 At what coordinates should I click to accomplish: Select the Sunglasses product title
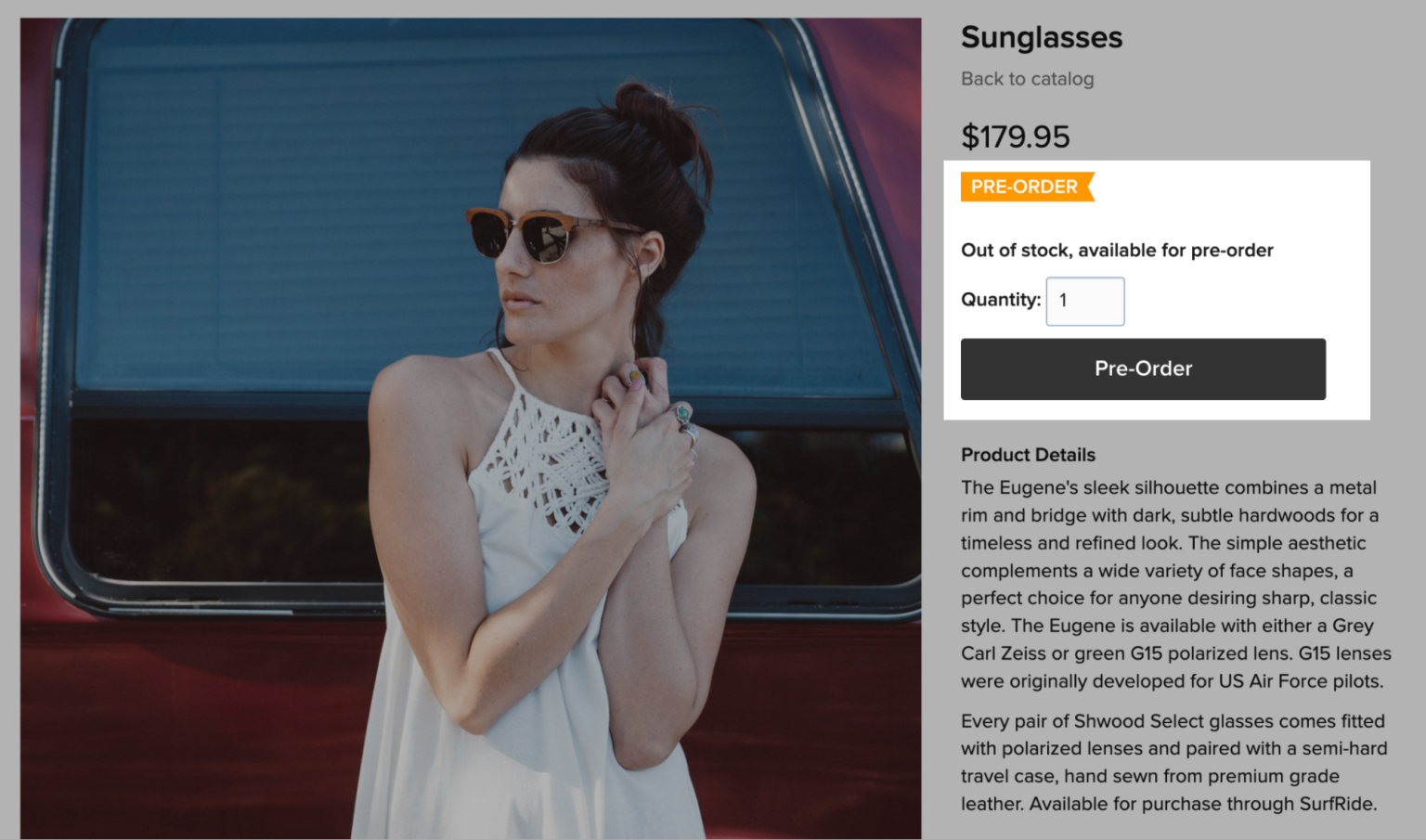tap(1041, 37)
